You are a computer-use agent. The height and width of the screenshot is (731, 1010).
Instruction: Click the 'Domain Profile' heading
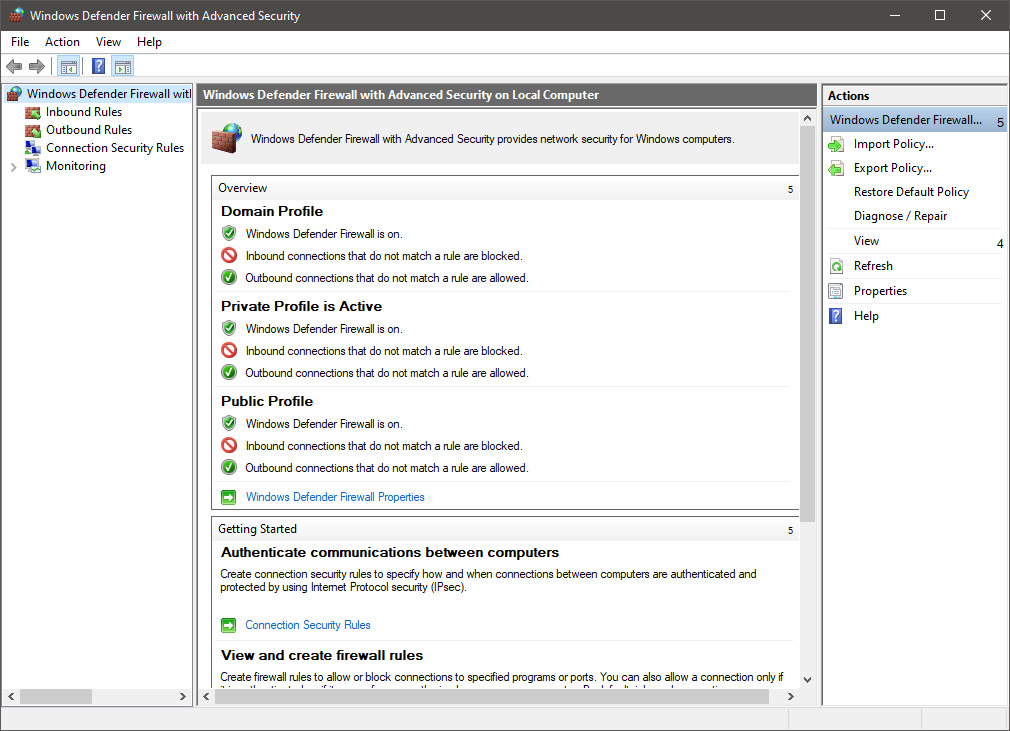pyautogui.click(x=272, y=211)
